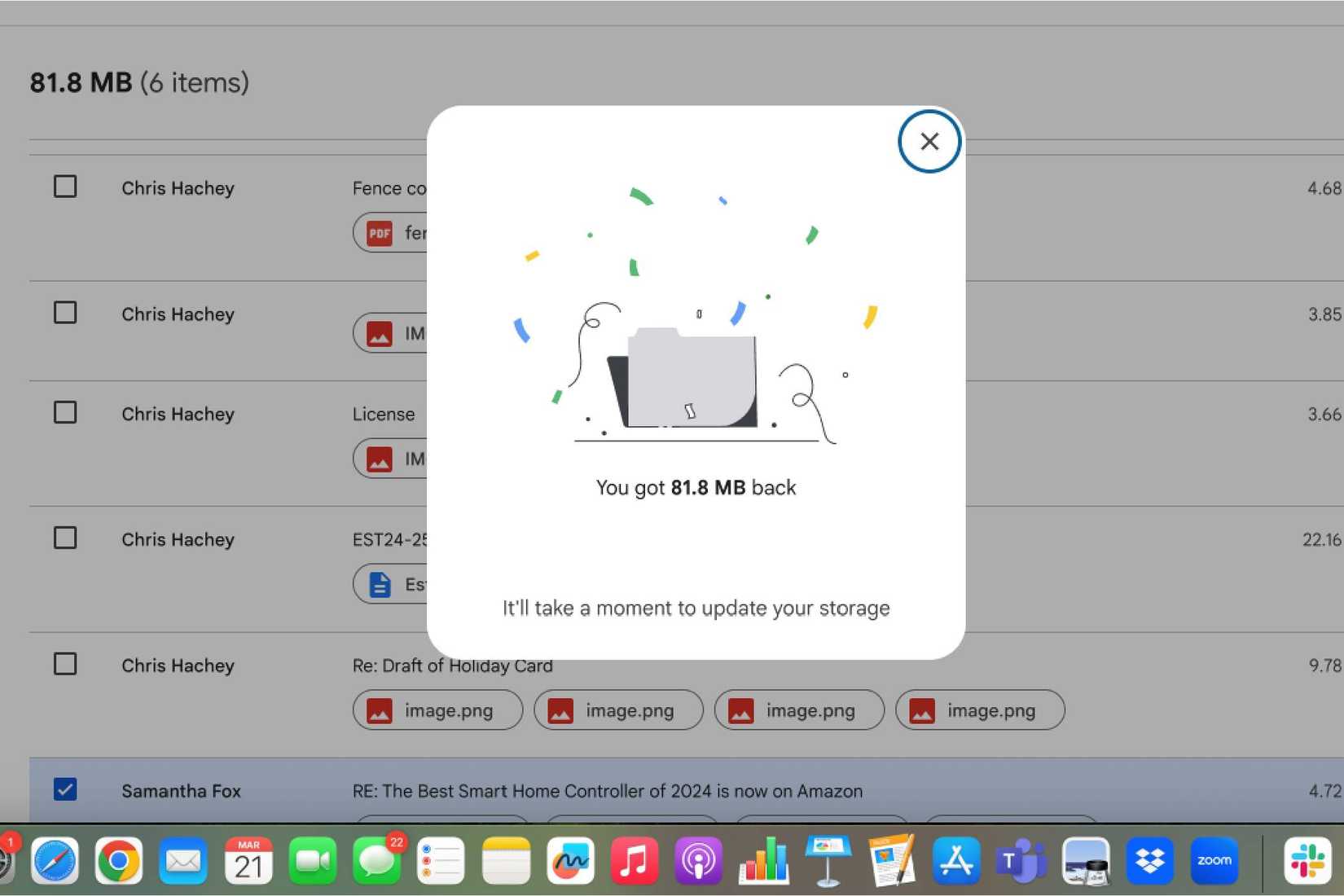Viewport: 1344px width, 896px height.
Task: Select the Fence email from Chris Hachey
Action: coord(65,187)
